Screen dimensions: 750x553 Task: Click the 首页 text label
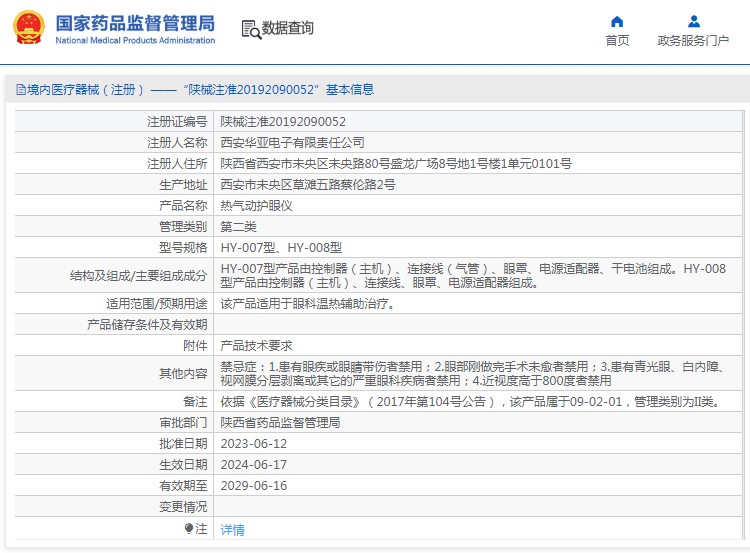[x=617, y=41]
